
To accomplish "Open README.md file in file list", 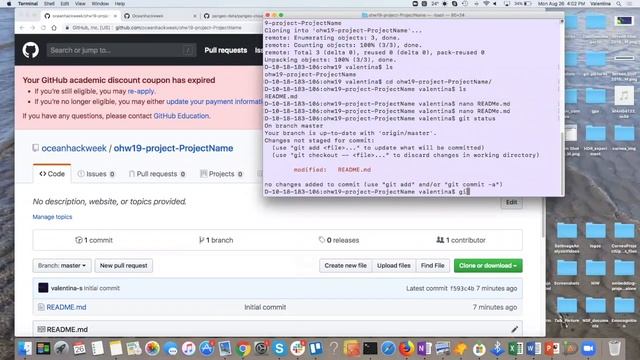I will 66,307.
